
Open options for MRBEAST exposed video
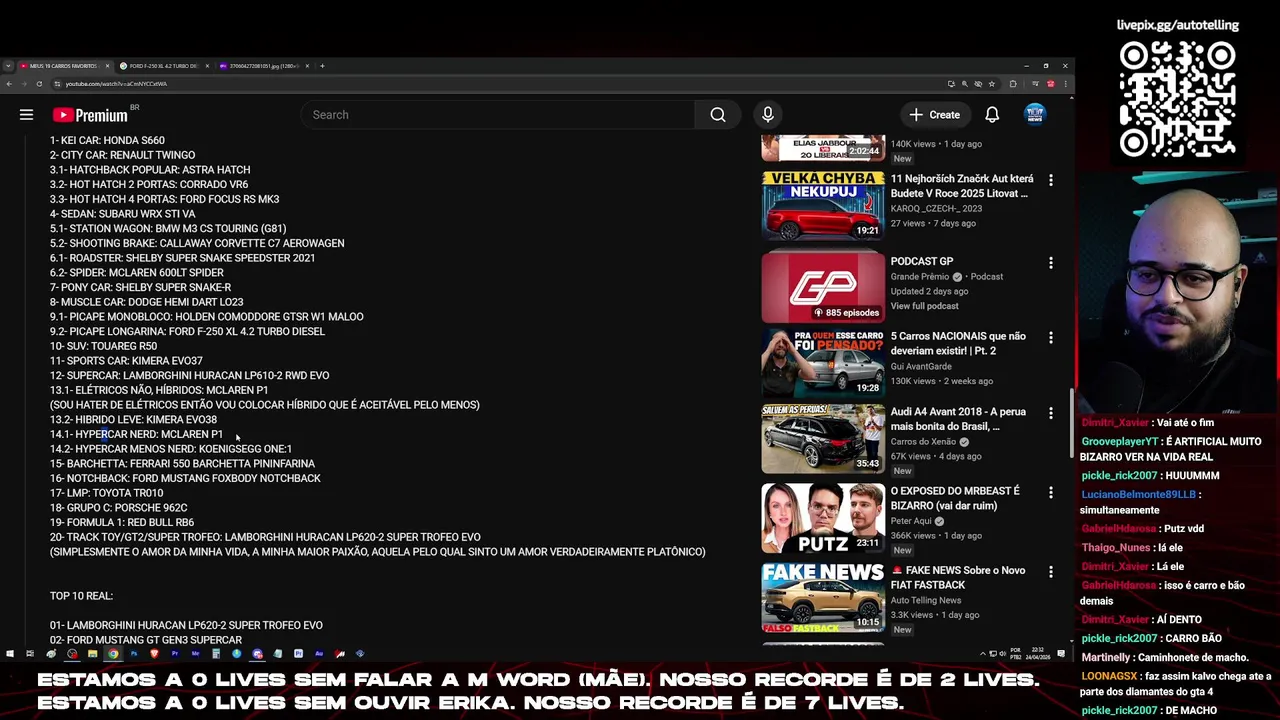[1050, 493]
